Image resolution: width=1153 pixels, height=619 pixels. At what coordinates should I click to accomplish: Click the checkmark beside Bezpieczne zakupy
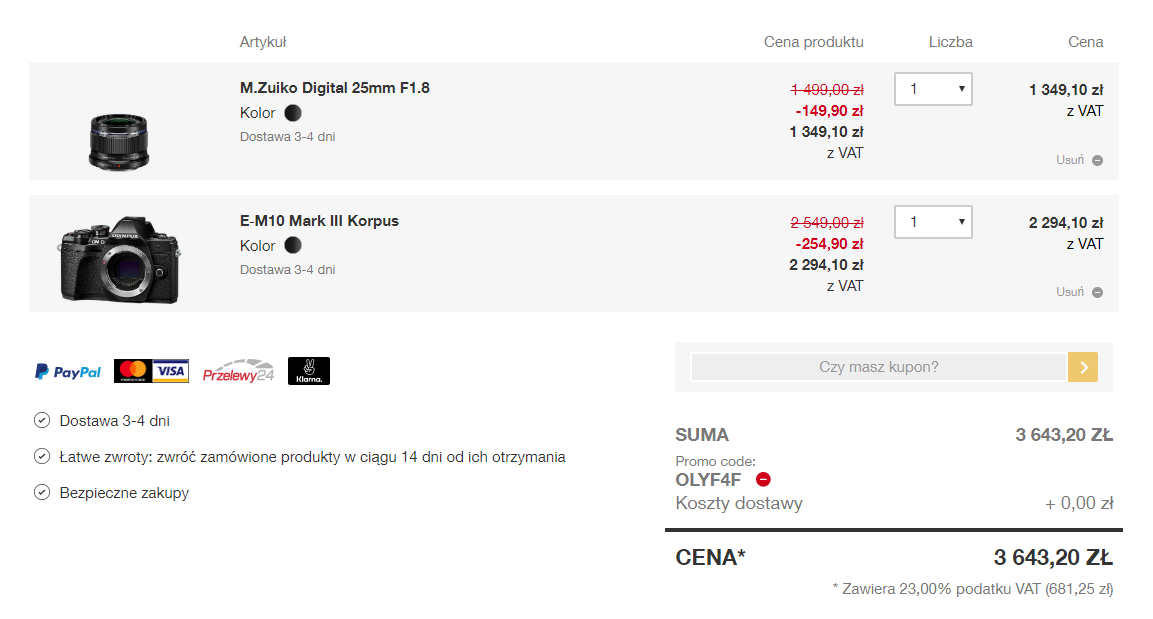[42, 493]
